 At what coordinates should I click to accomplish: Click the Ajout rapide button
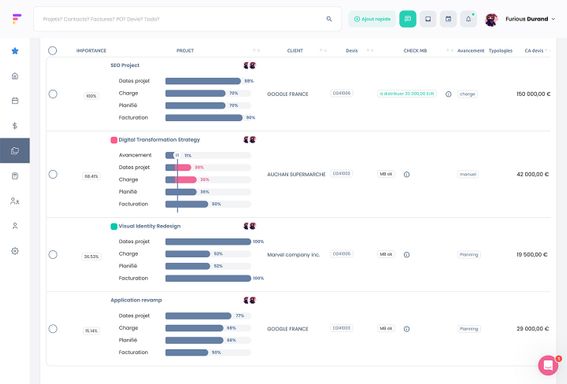point(372,19)
